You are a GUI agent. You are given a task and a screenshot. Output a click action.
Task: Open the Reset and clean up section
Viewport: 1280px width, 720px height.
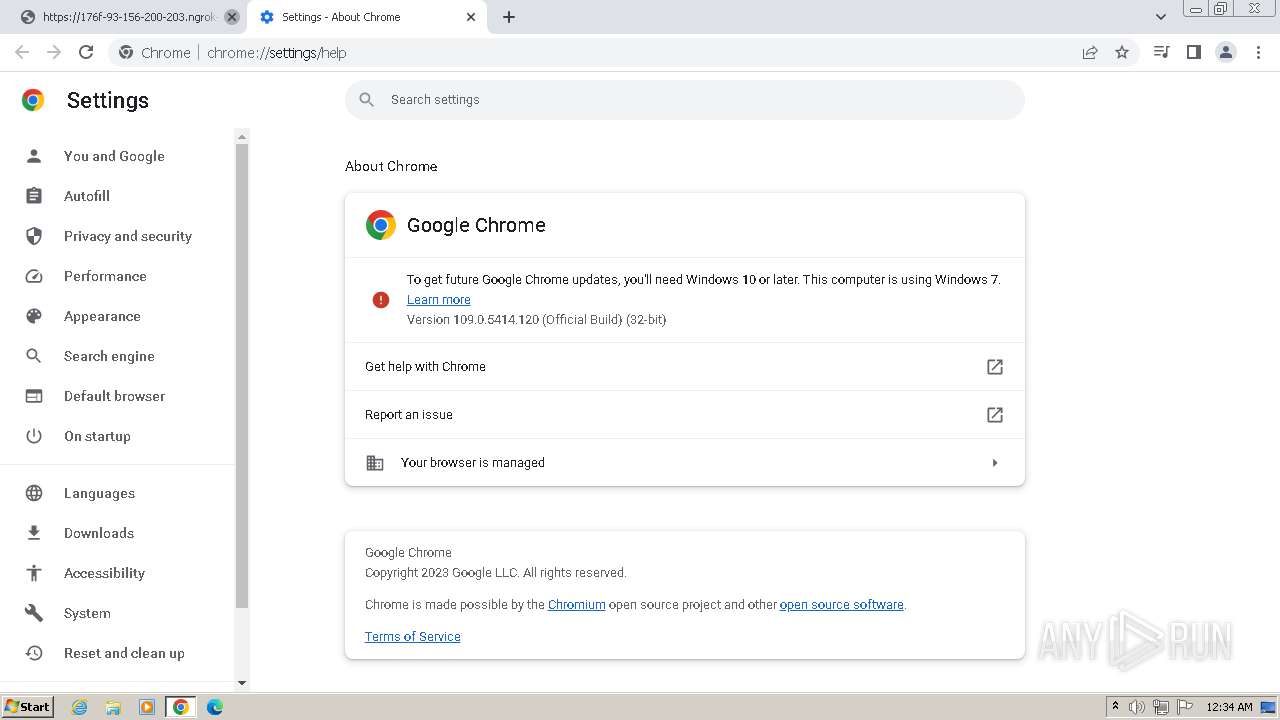(124, 653)
